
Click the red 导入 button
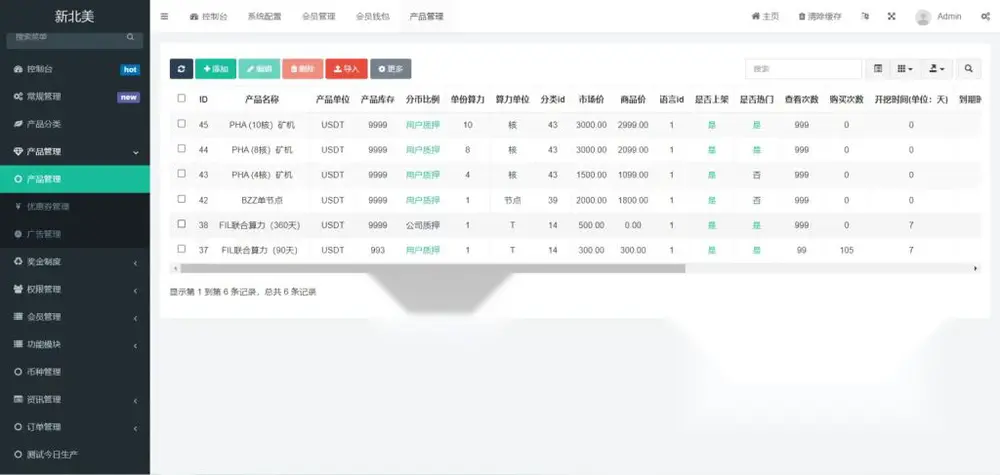click(x=346, y=69)
